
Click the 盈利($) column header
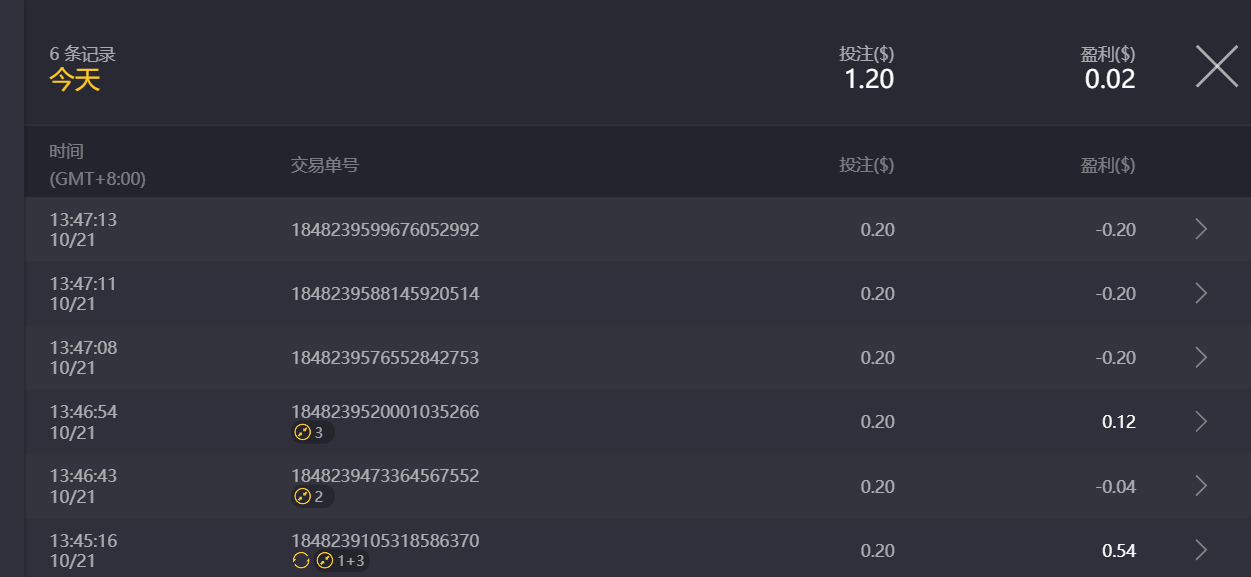click(x=1107, y=165)
